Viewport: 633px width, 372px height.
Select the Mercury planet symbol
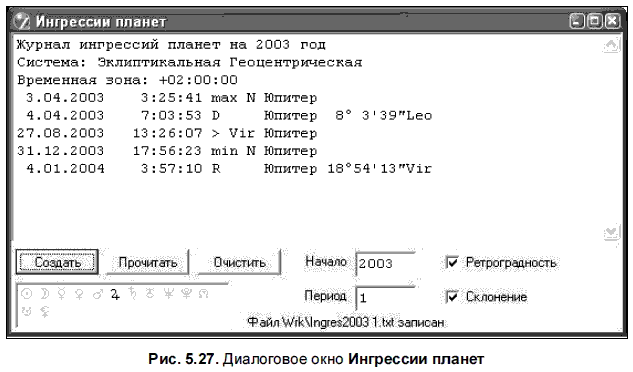pyautogui.click(x=61, y=294)
